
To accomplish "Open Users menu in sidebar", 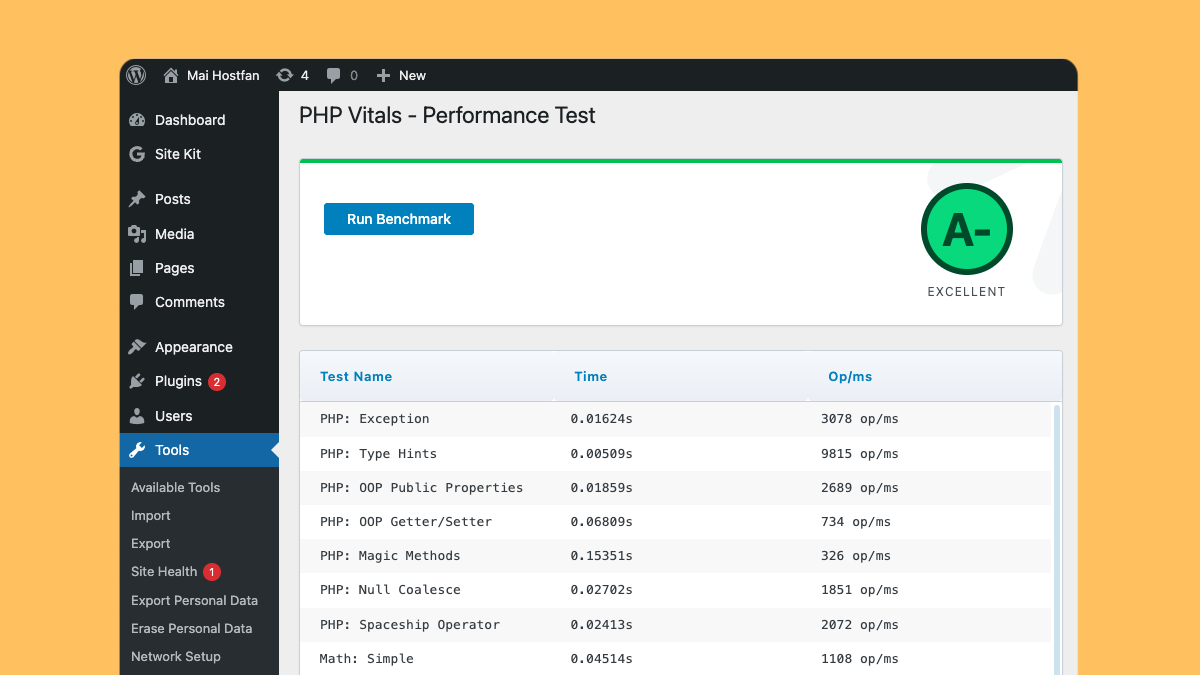I will click(x=173, y=416).
